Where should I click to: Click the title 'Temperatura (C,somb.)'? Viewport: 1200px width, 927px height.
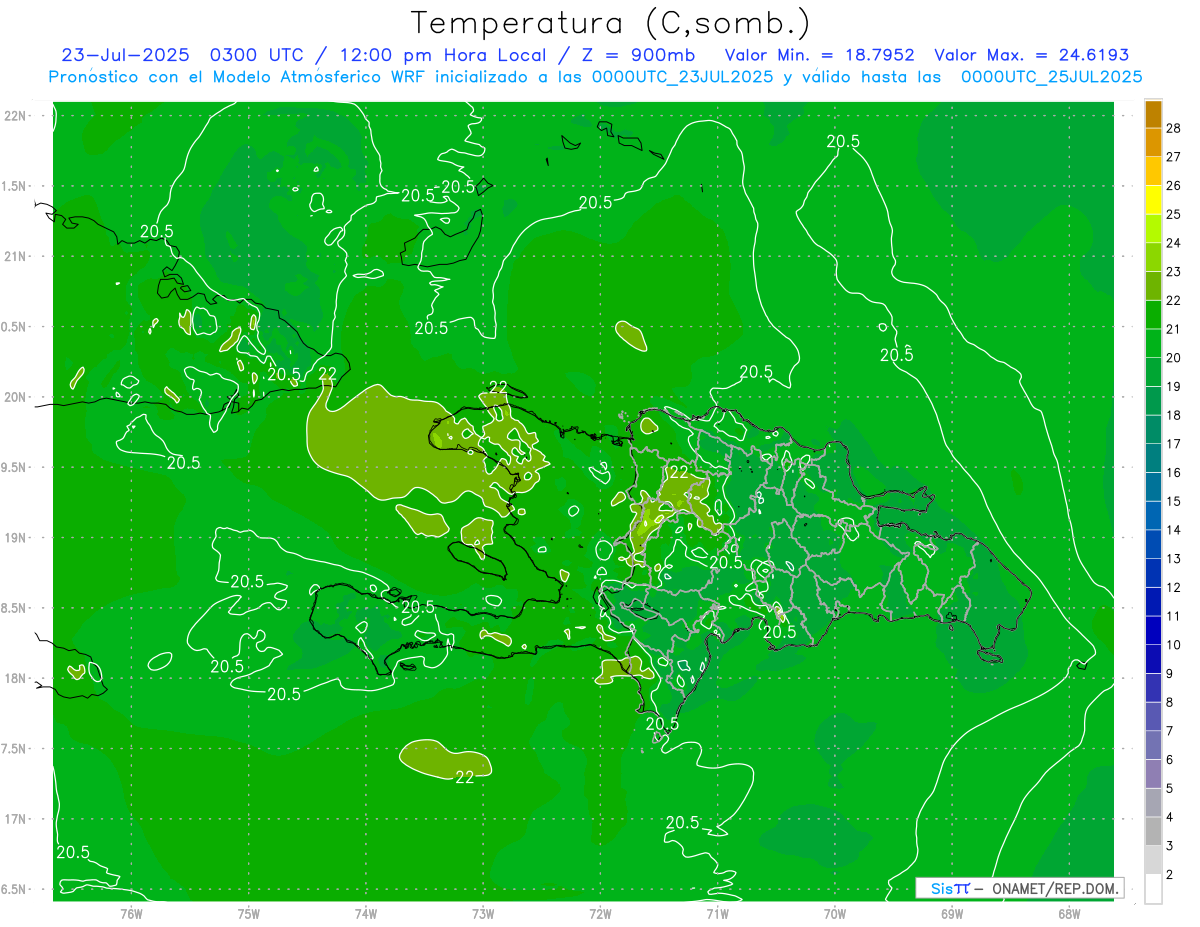610,23
